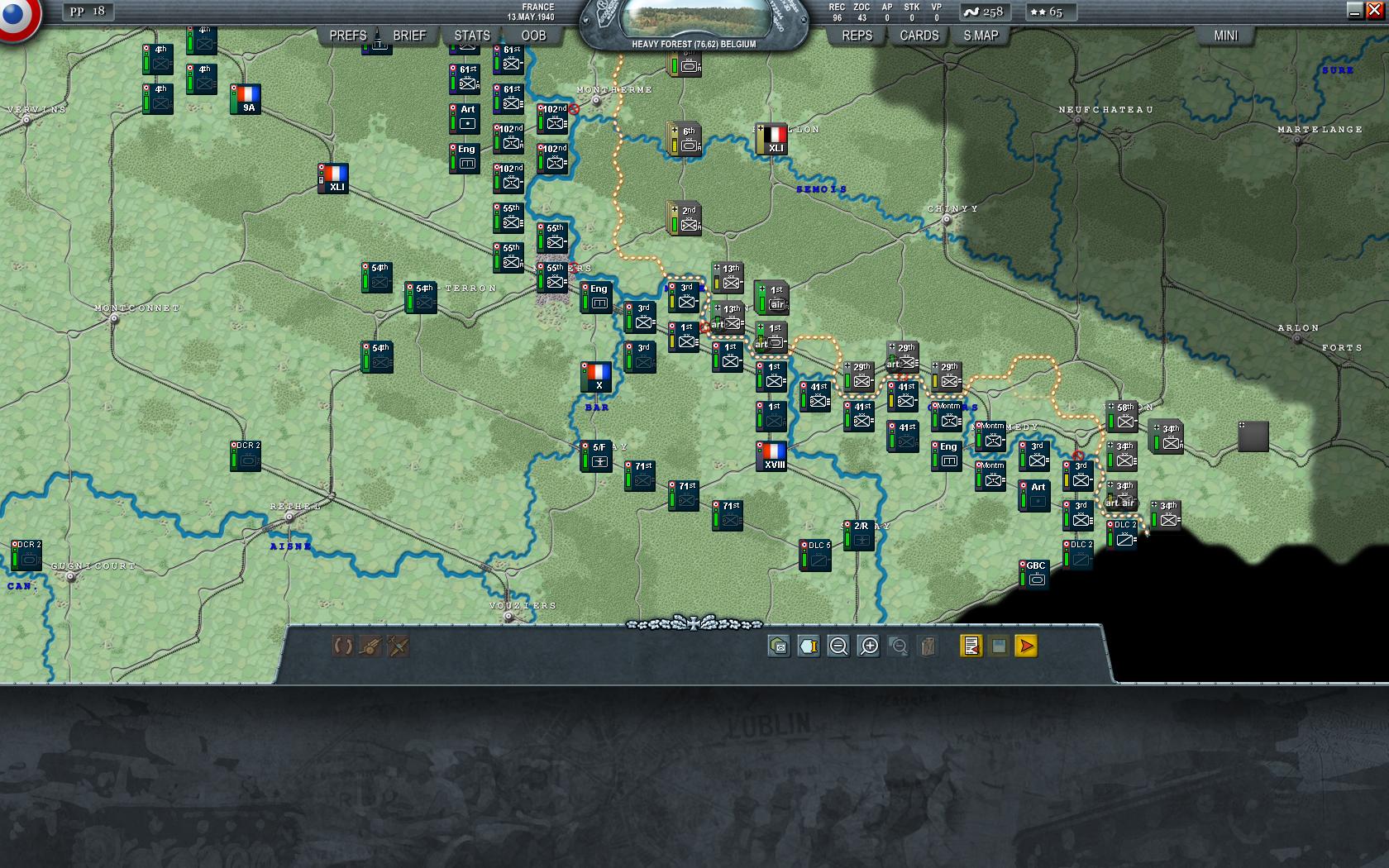Click the zoom out magnifier icon
Image resolution: width=1389 pixels, height=868 pixels.
(838, 646)
